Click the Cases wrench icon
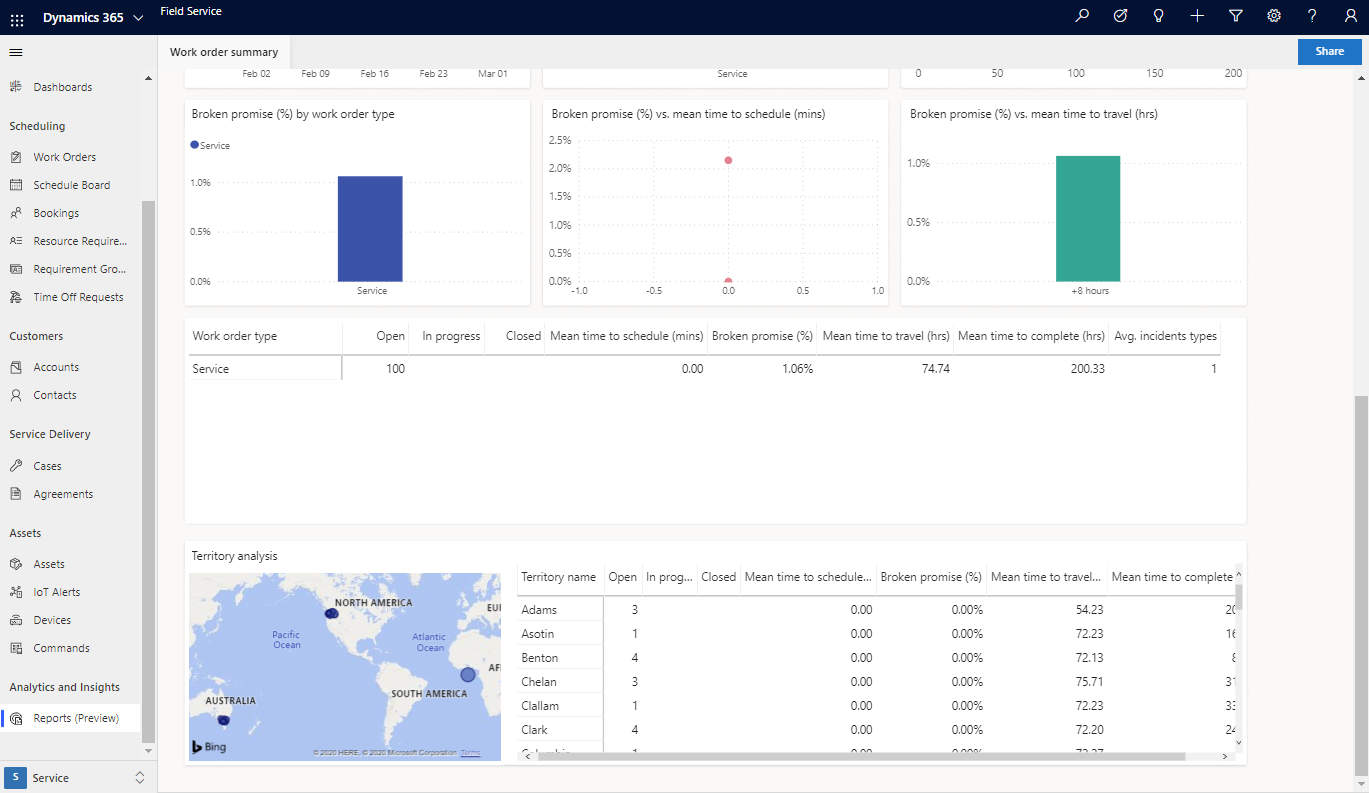1369x793 pixels. [16, 466]
